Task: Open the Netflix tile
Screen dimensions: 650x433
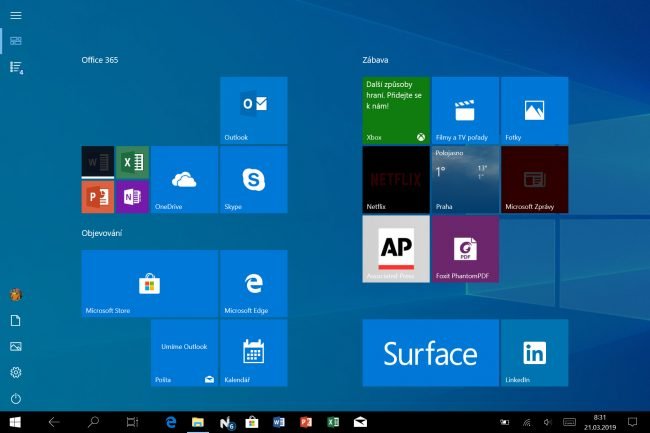Action: 396,179
